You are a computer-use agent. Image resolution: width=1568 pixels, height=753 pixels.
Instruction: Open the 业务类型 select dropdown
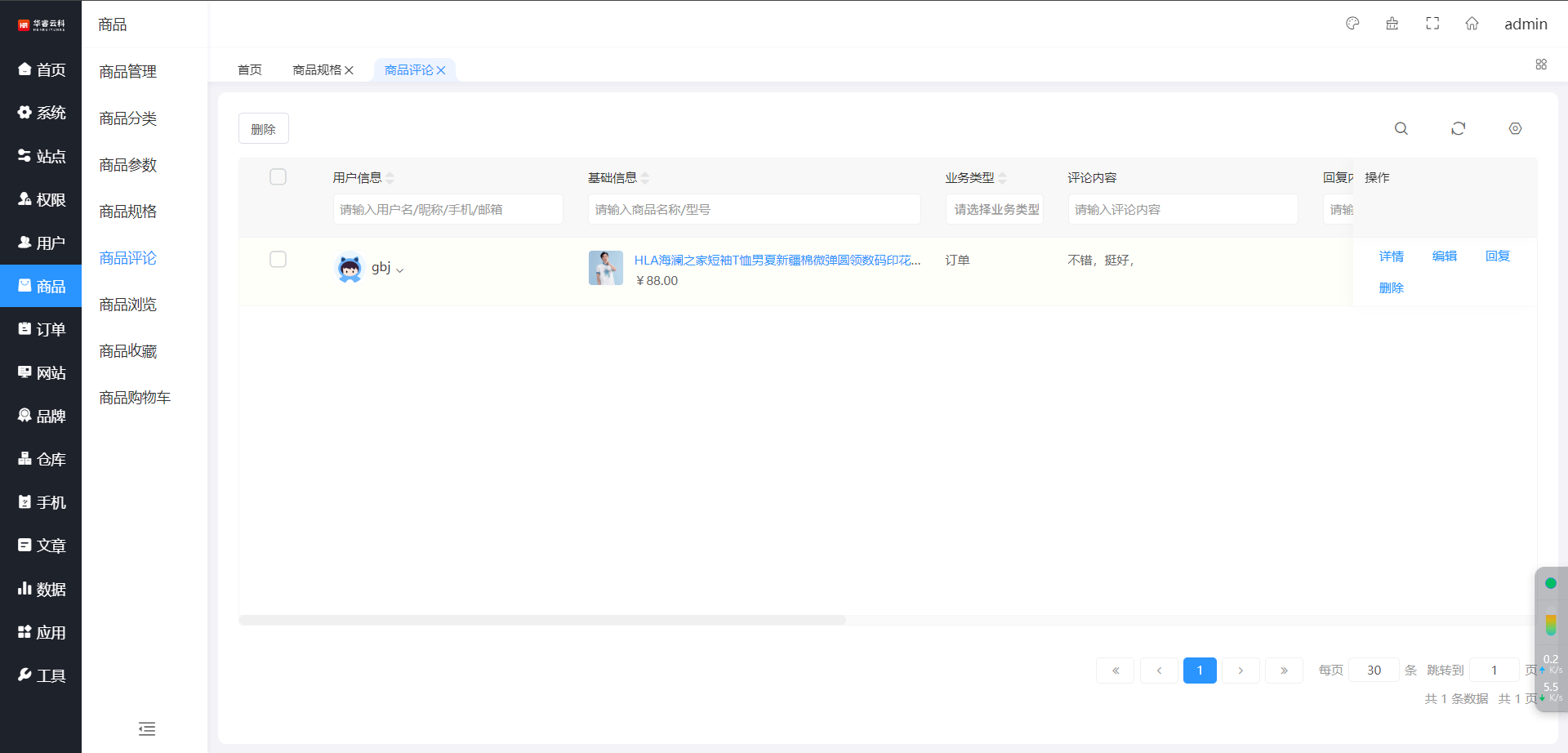click(x=995, y=210)
